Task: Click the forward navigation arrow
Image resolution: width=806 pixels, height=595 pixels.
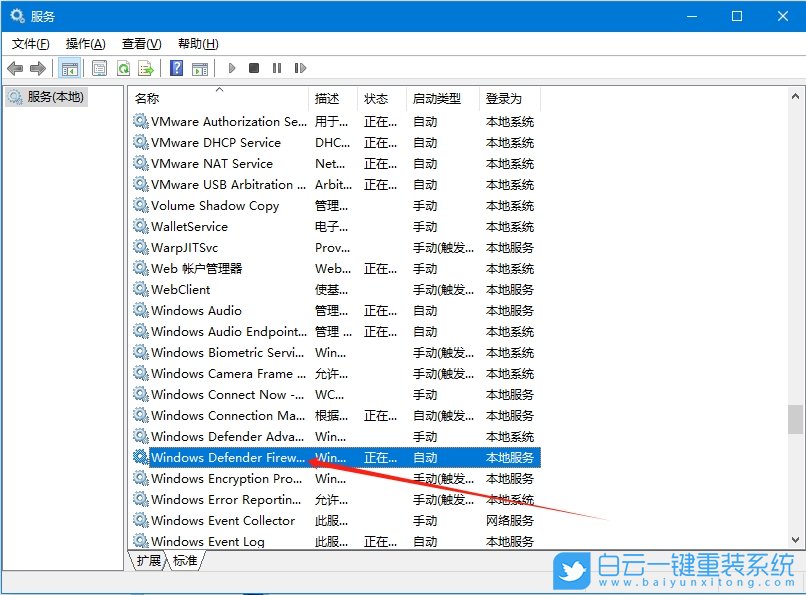Action: (37, 67)
